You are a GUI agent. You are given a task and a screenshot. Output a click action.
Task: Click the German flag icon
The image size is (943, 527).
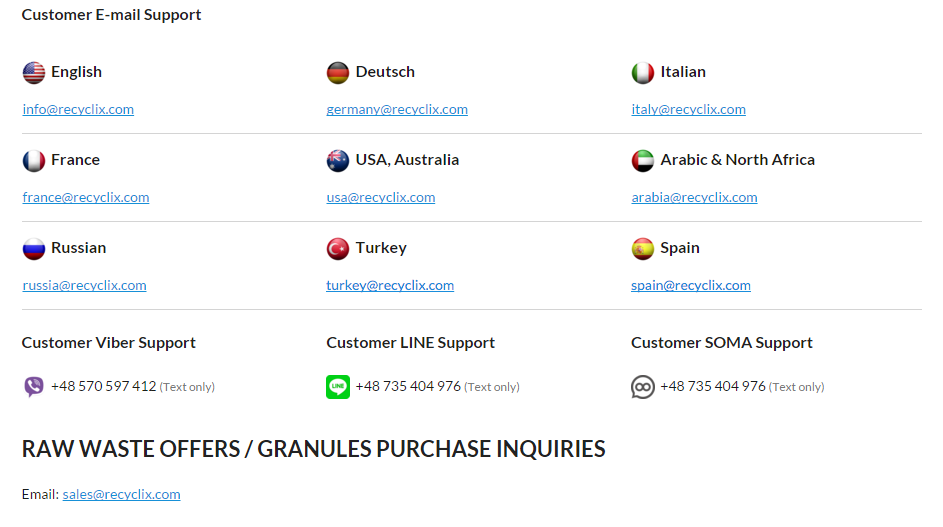point(338,73)
